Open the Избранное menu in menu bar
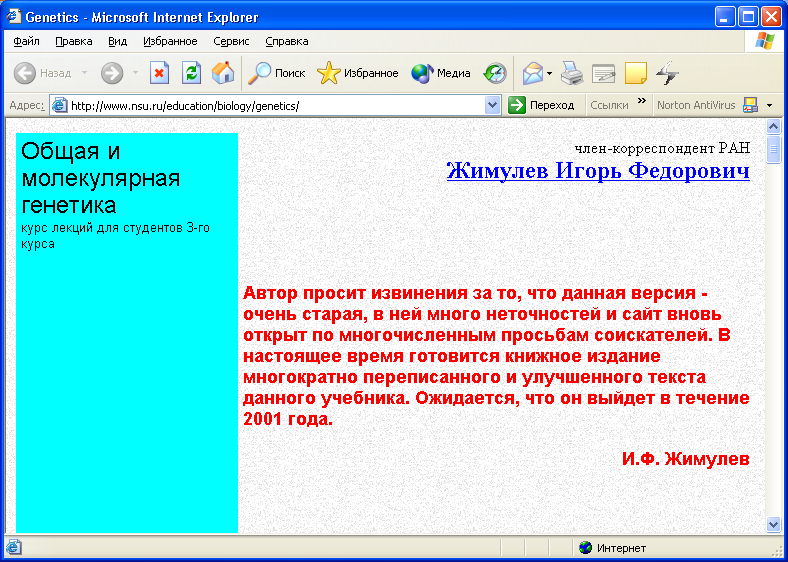Image resolution: width=788 pixels, height=562 pixels. (x=170, y=41)
